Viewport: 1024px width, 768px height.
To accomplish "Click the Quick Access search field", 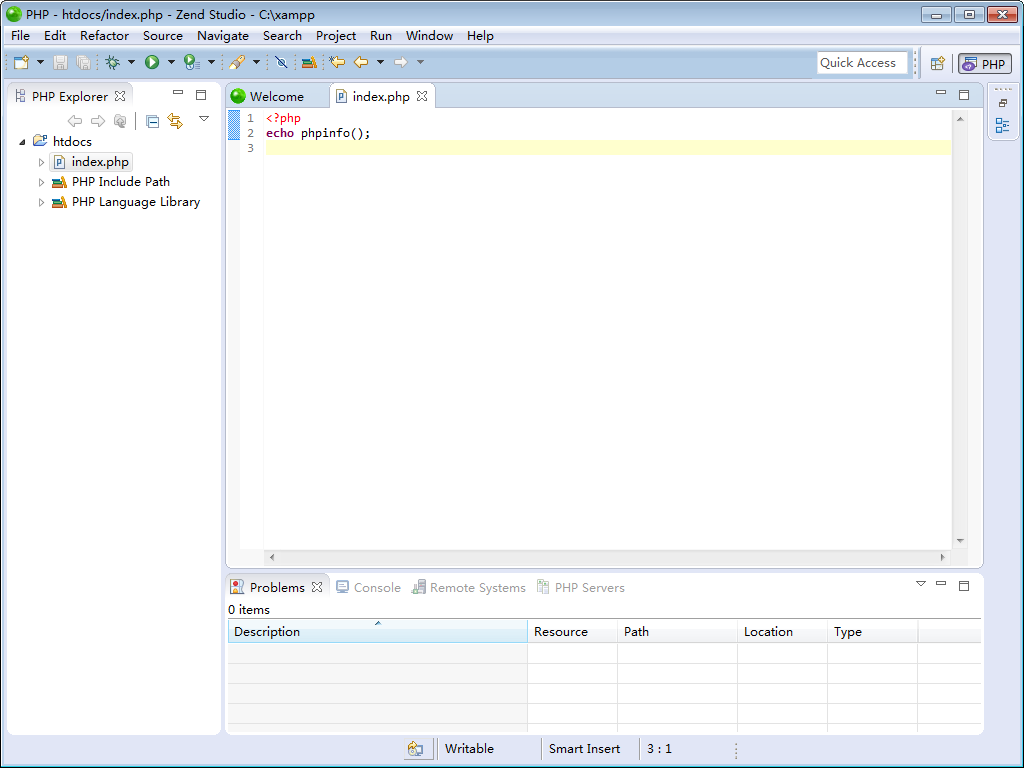I will coord(861,63).
